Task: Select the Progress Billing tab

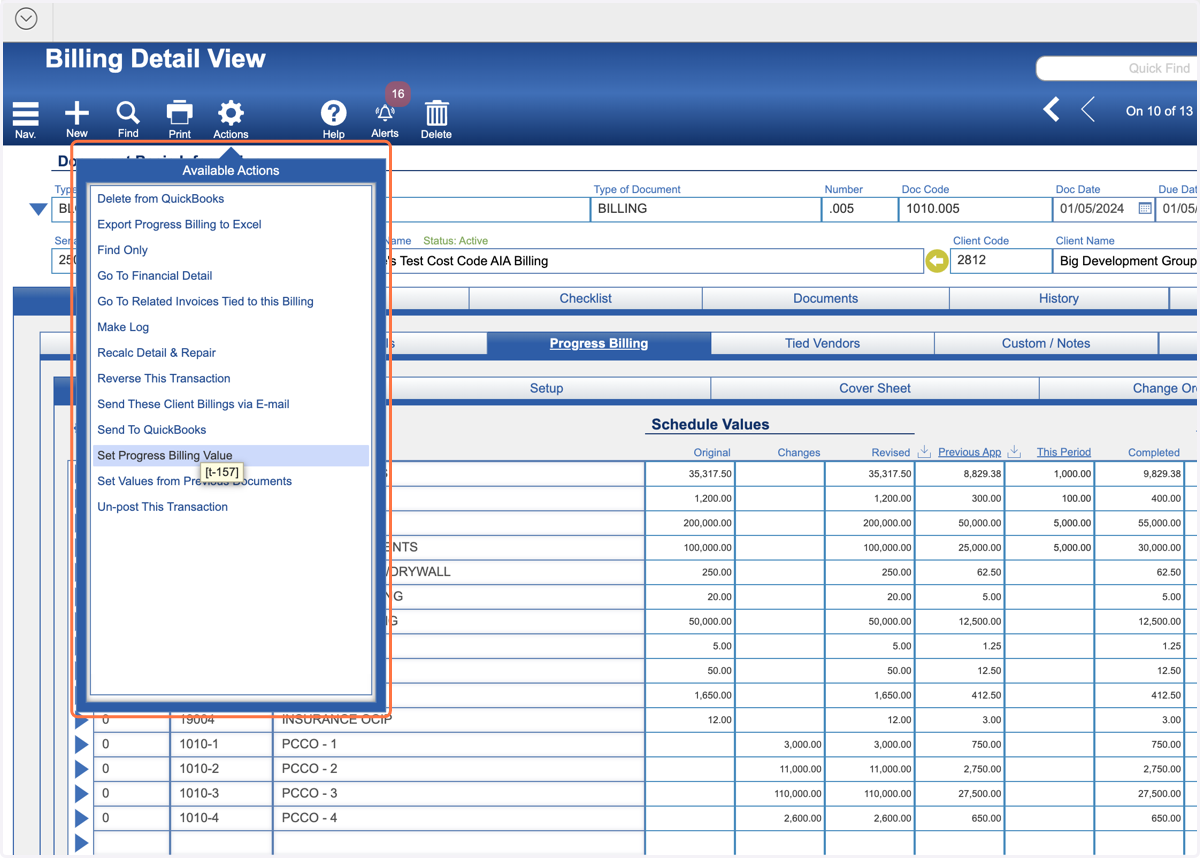Action: [599, 343]
